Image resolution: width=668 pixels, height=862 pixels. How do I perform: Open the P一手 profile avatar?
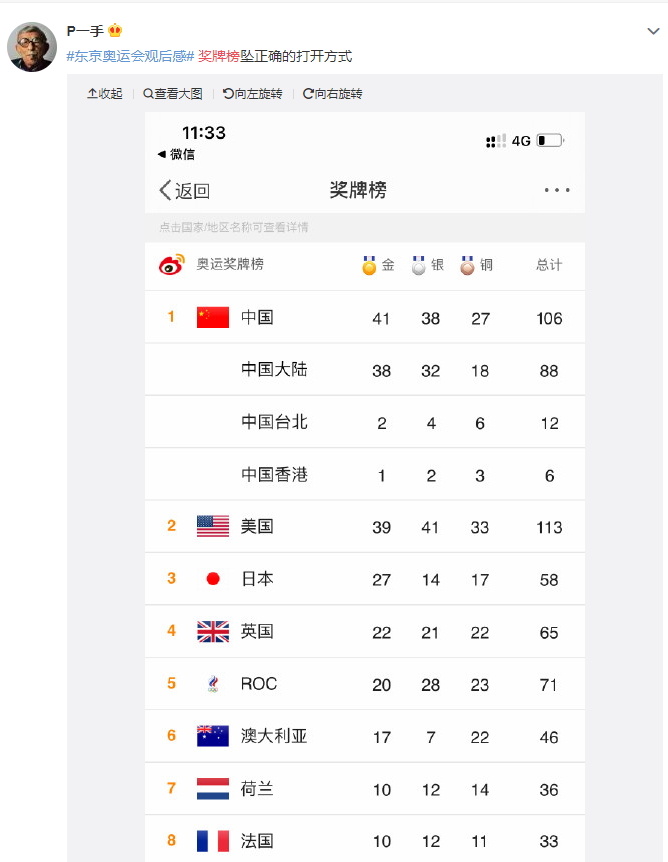32,47
